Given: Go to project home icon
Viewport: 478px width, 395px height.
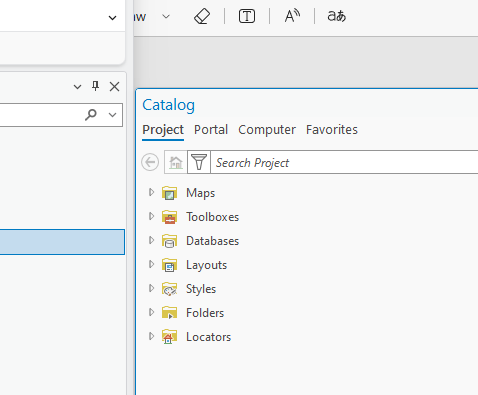Looking at the screenshot, I should tap(176, 162).
